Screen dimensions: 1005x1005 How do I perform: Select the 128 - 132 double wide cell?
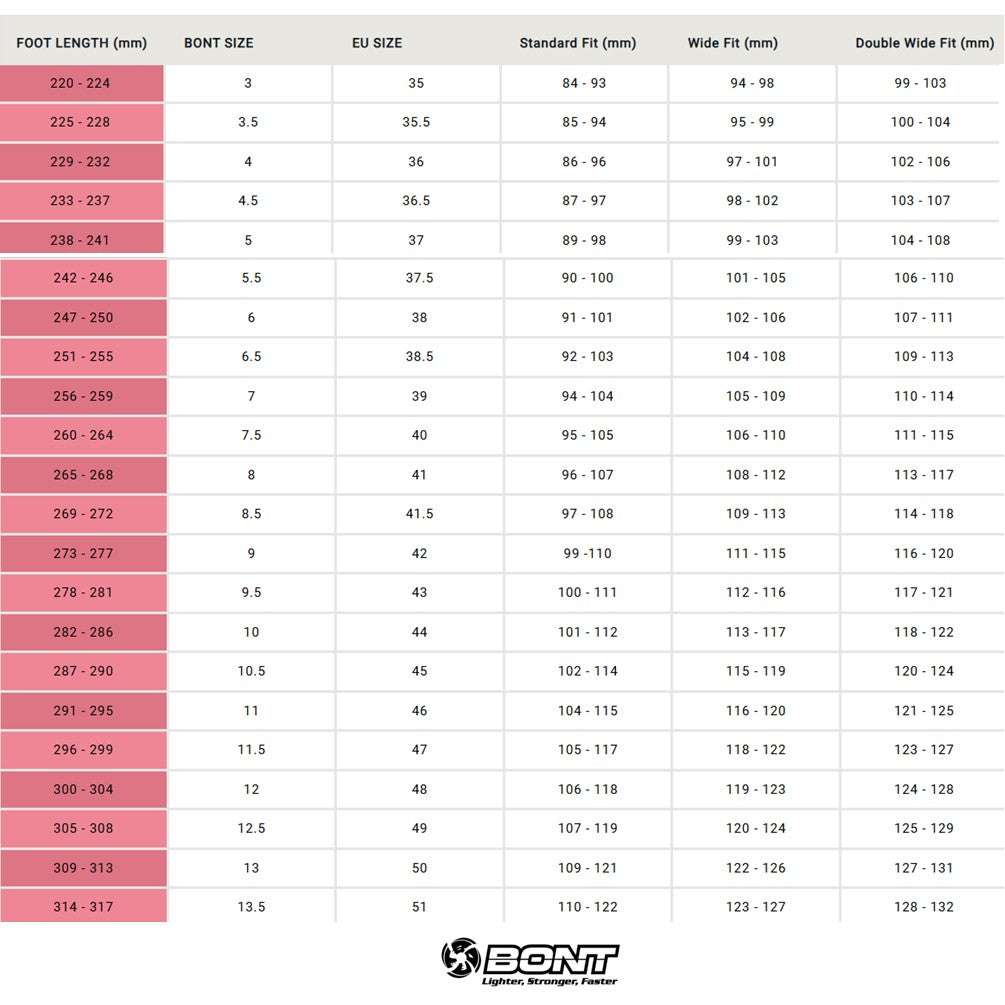[x=924, y=907]
